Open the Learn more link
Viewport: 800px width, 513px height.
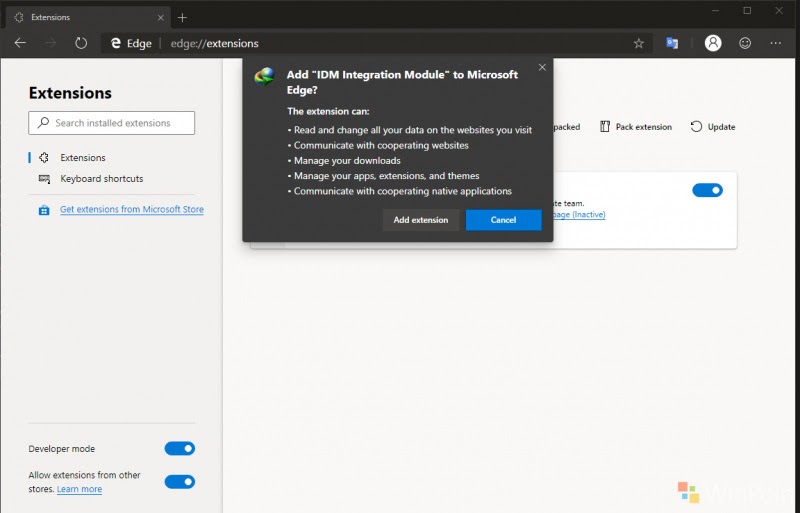click(79, 489)
